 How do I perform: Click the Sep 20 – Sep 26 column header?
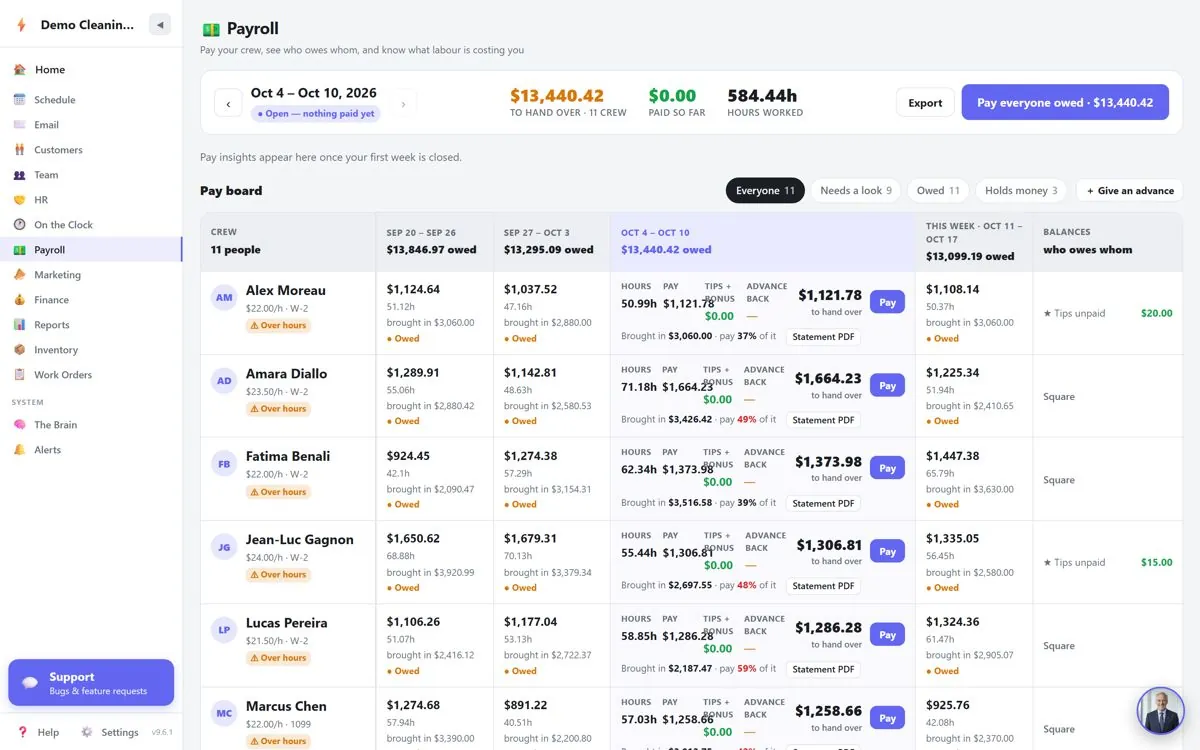click(435, 241)
